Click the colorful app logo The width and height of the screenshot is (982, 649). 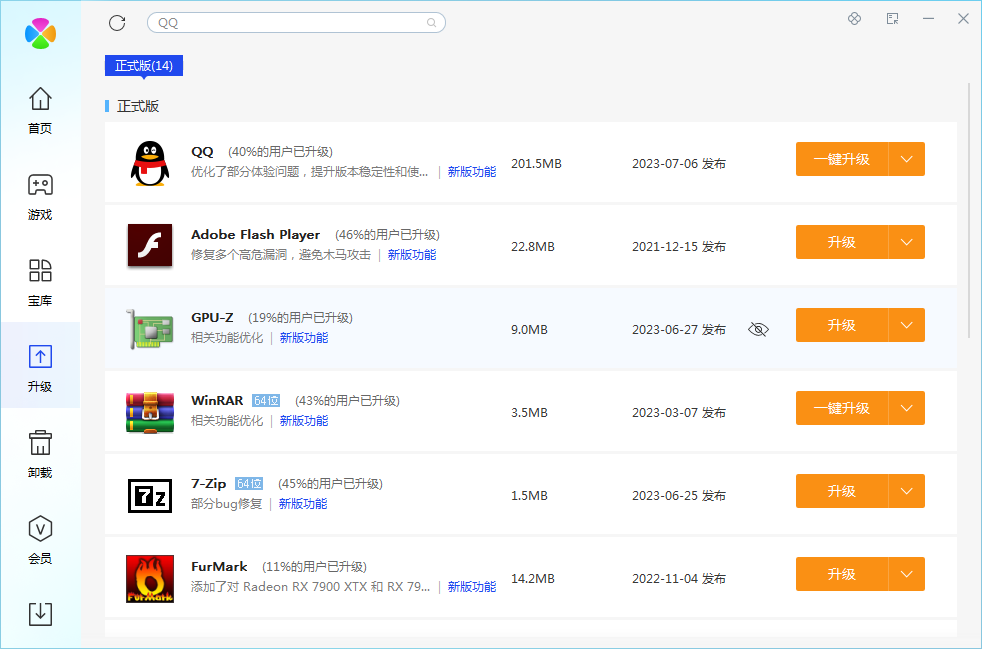coord(40,33)
